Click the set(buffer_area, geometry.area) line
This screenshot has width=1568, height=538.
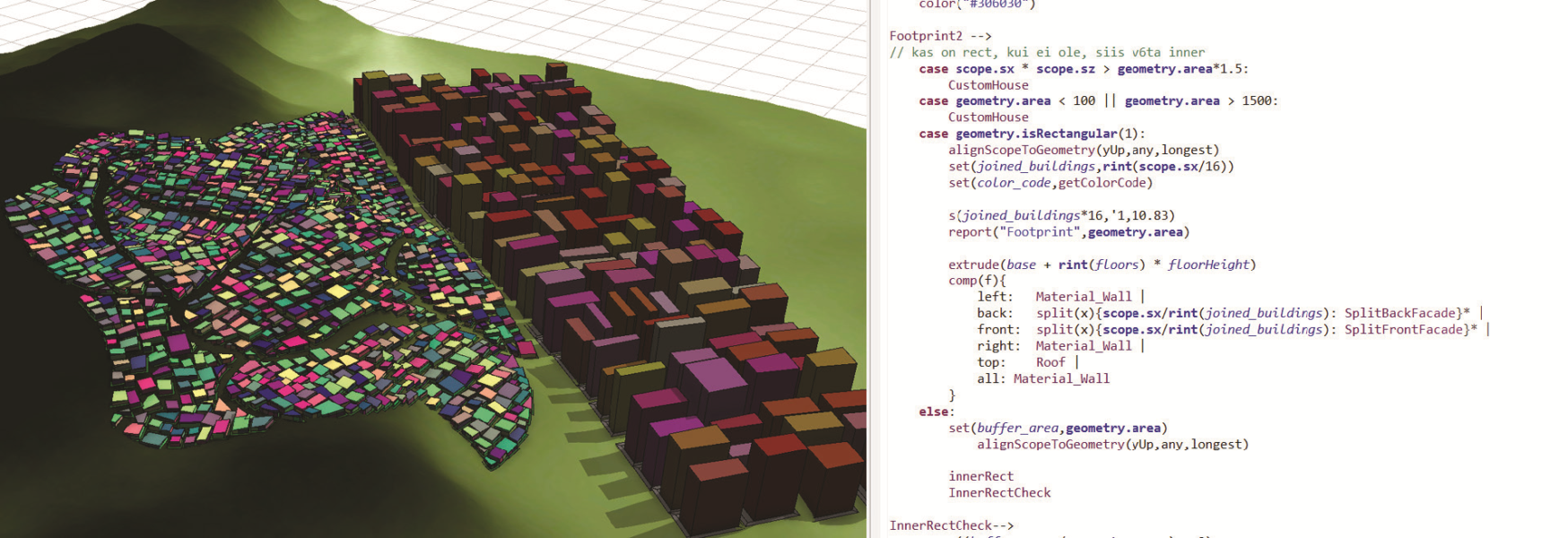[x=1058, y=428]
